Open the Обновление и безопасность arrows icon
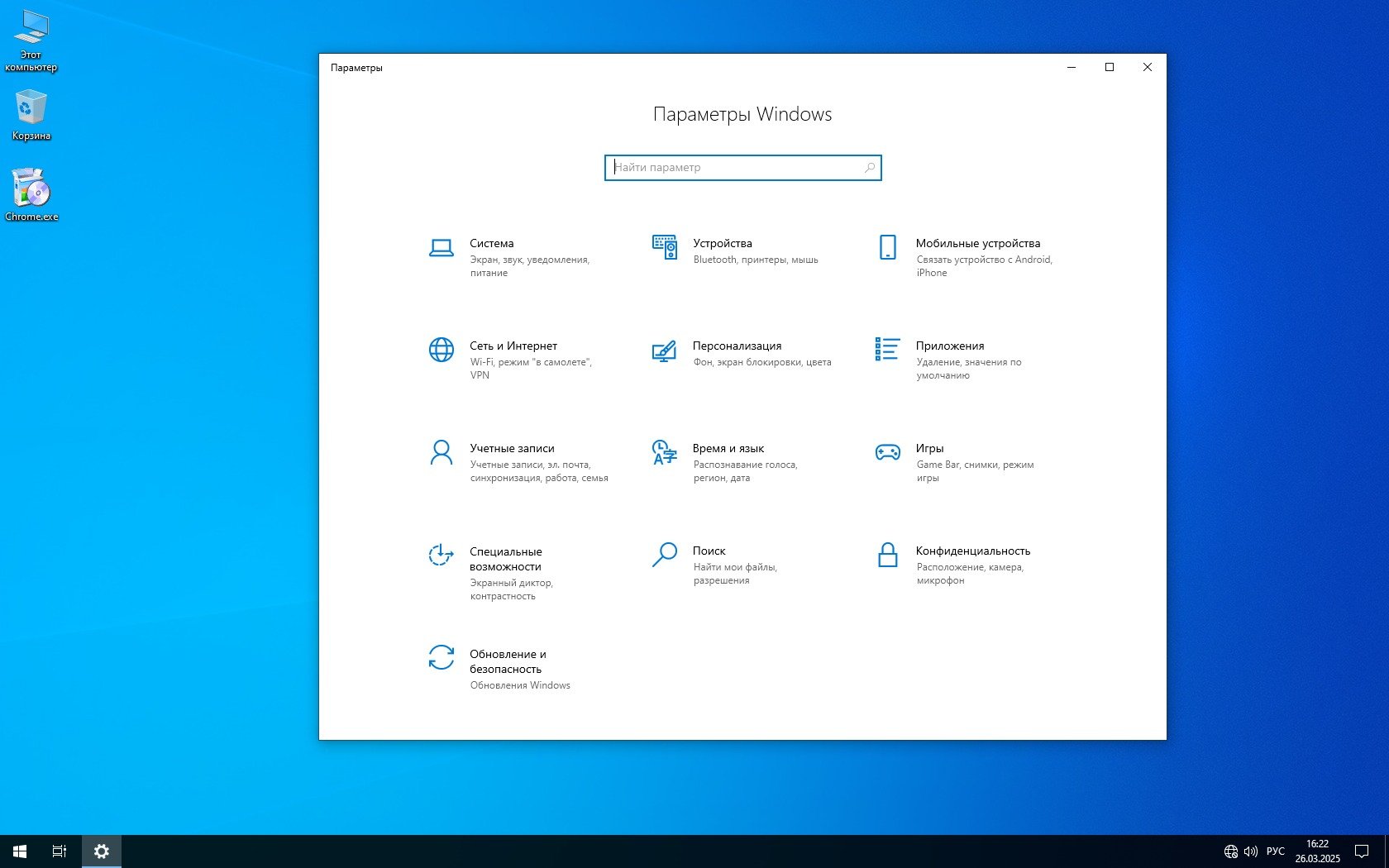The height and width of the screenshot is (868, 1389). click(442, 657)
